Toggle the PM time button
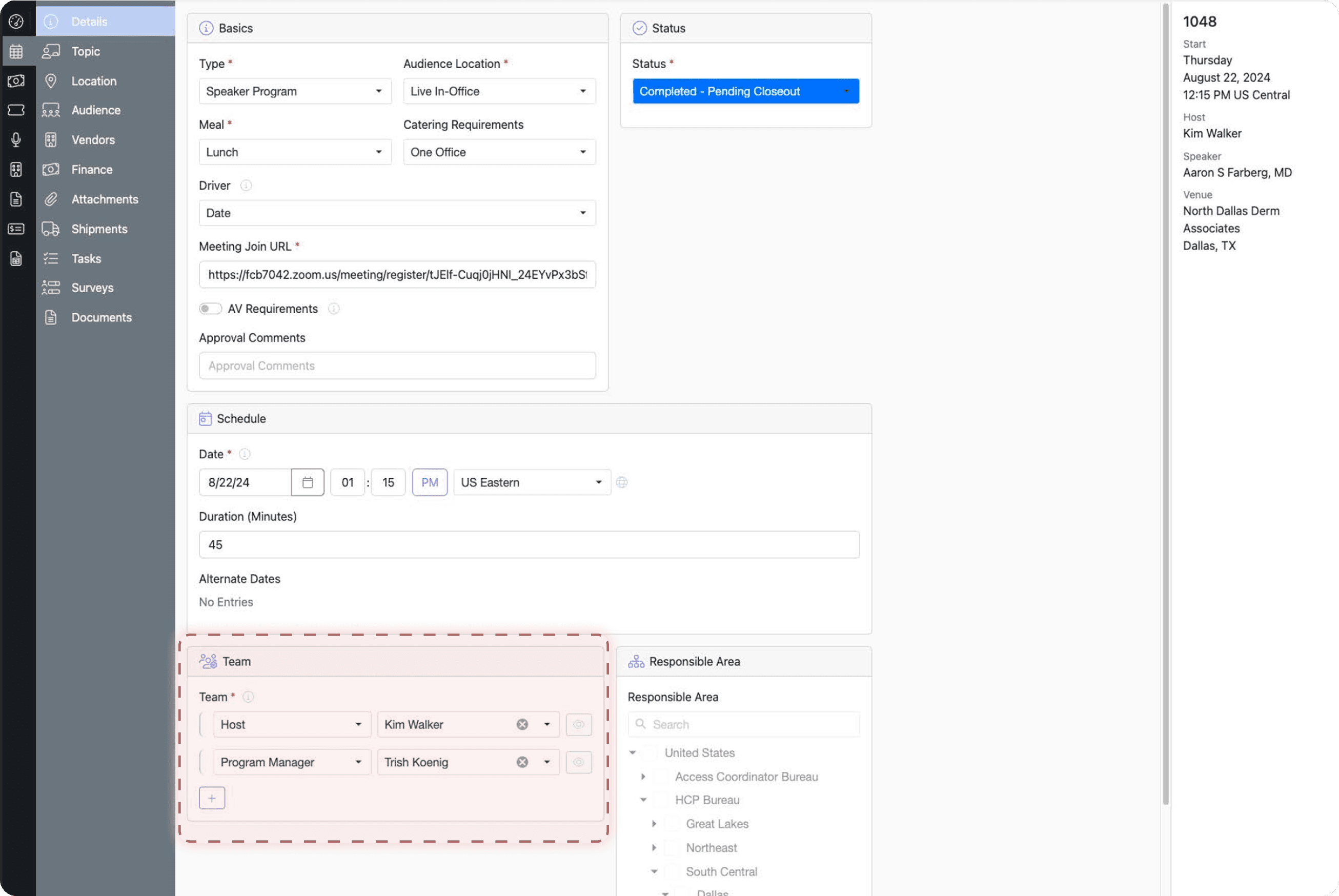The height and width of the screenshot is (896, 1339). pos(429,482)
